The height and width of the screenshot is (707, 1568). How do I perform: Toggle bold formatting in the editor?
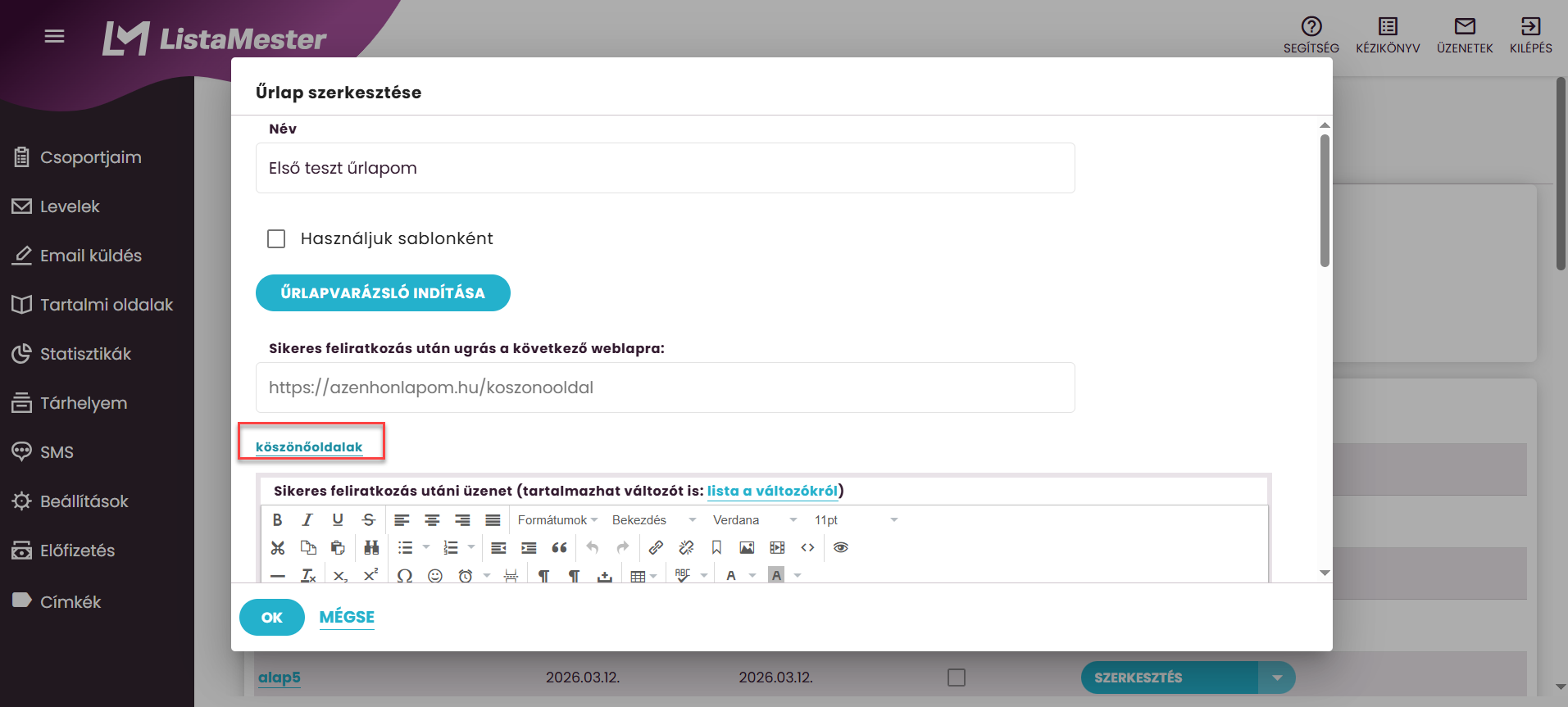[x=278, y=520]
